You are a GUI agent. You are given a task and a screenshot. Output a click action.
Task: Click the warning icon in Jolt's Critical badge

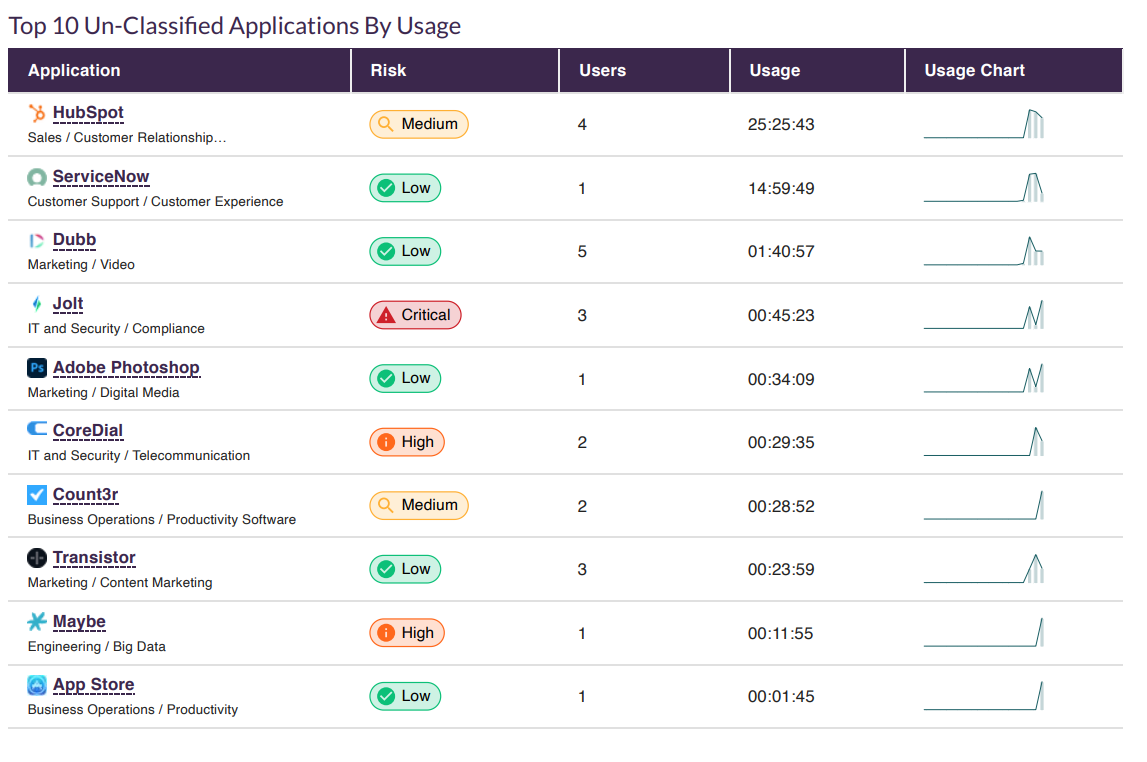[x=384, y=314]
